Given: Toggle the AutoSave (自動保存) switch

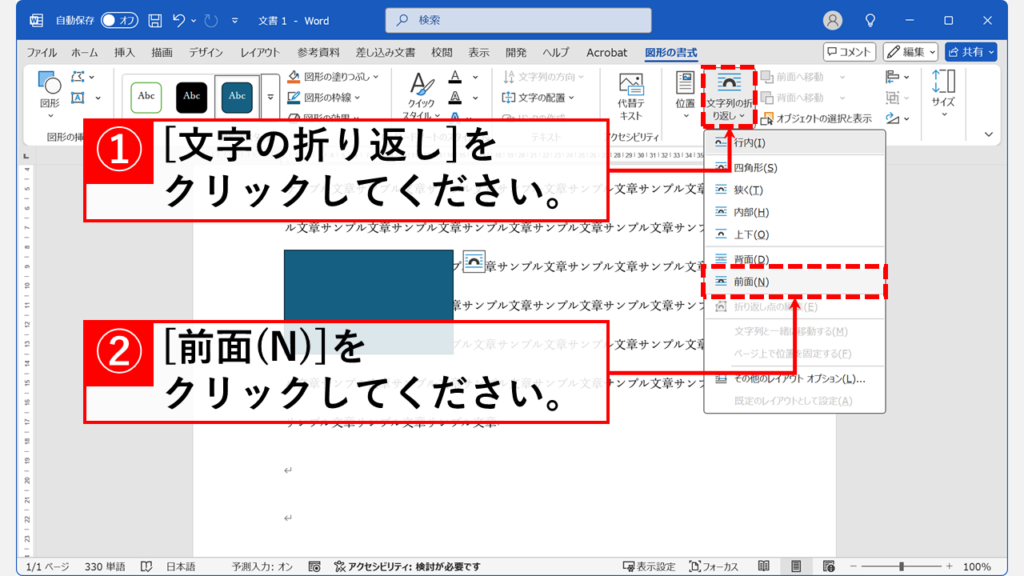Looking at the screenshot, I should coord(119,21).
